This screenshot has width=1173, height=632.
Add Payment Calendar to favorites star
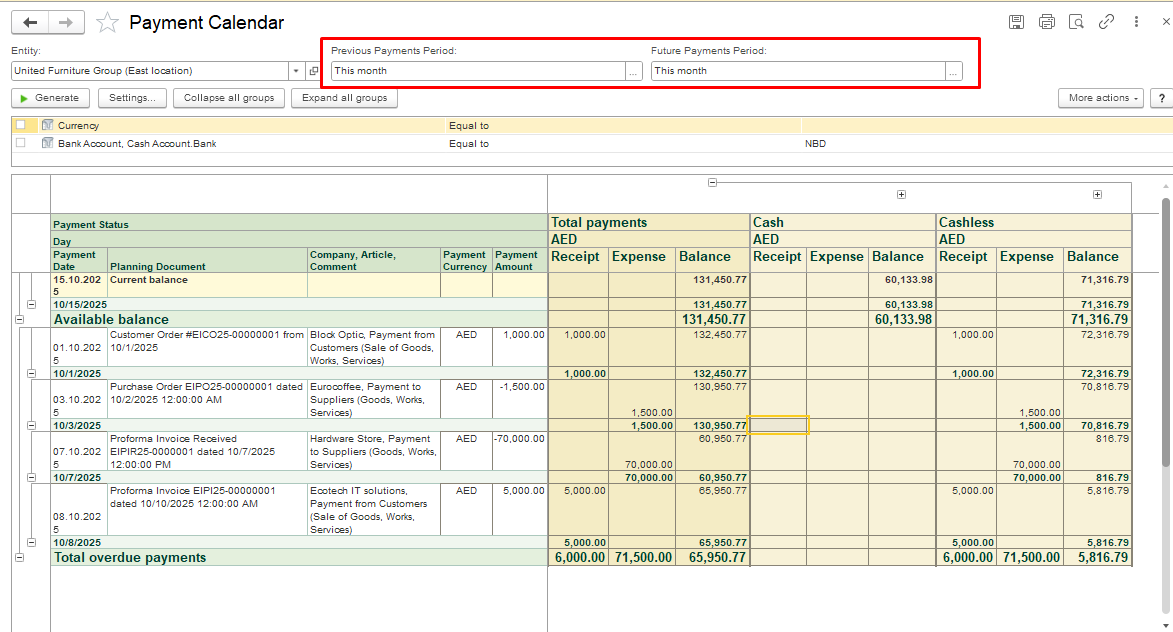[108, 22]
